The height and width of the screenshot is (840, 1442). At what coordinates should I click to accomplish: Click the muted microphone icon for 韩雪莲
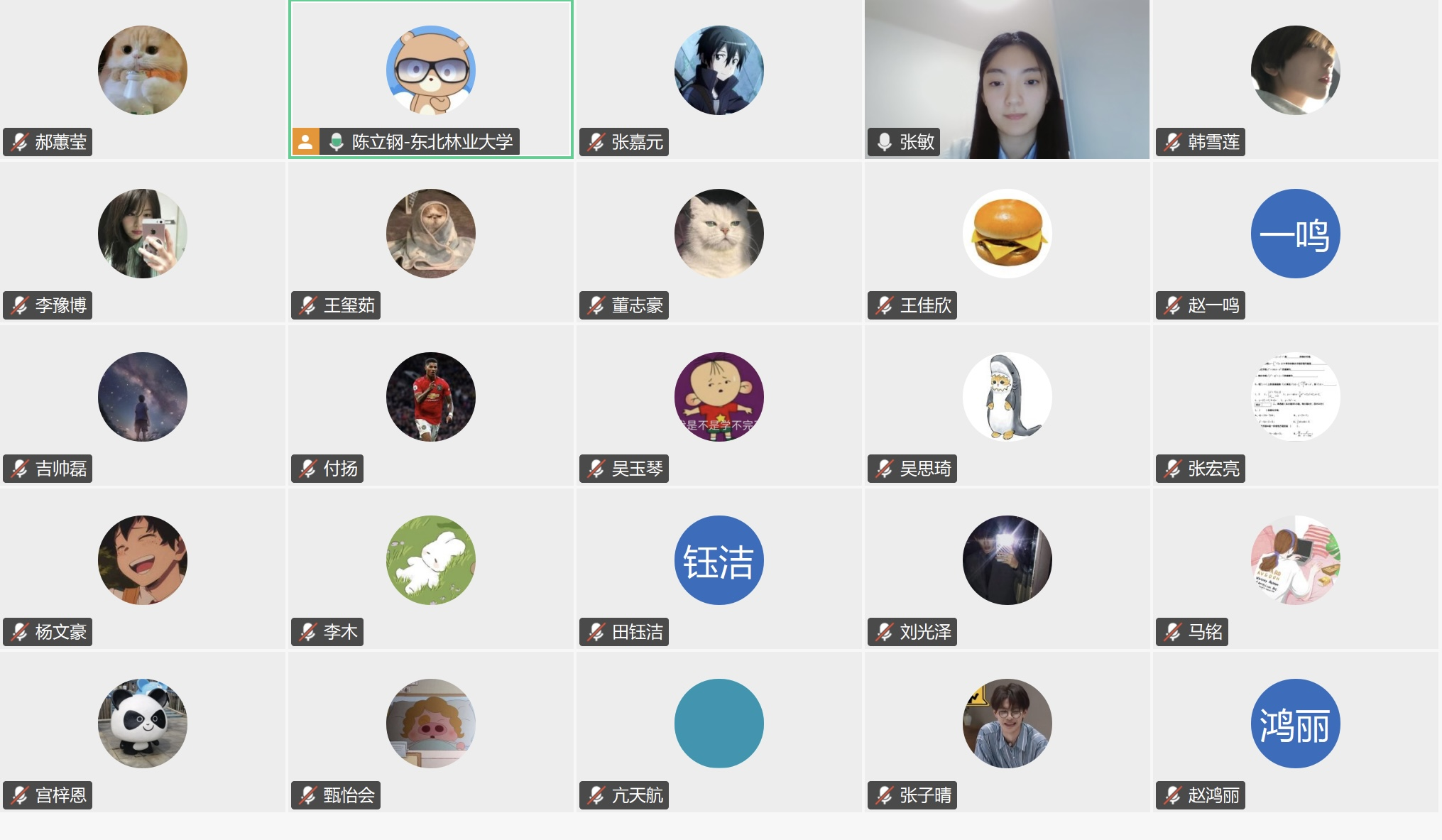[1173, 142]
